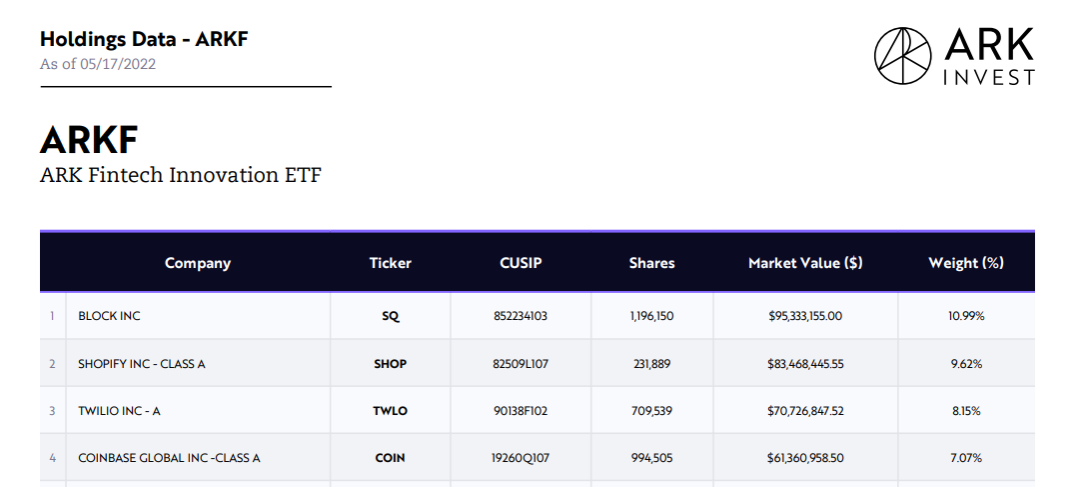Click the Holdings Data - ARKF title
1080x487 pixels.
(x=144, y=39)
